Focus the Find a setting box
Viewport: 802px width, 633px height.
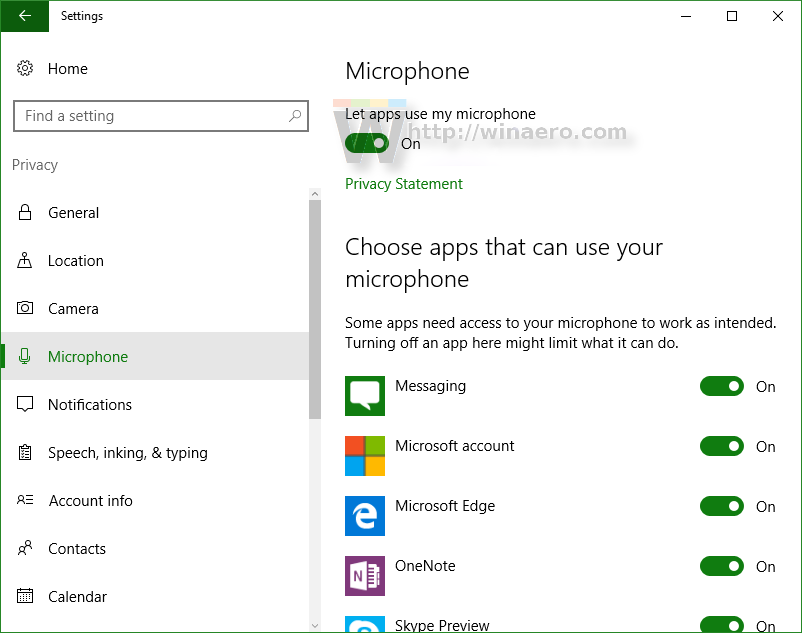click(x=161, y=116)
